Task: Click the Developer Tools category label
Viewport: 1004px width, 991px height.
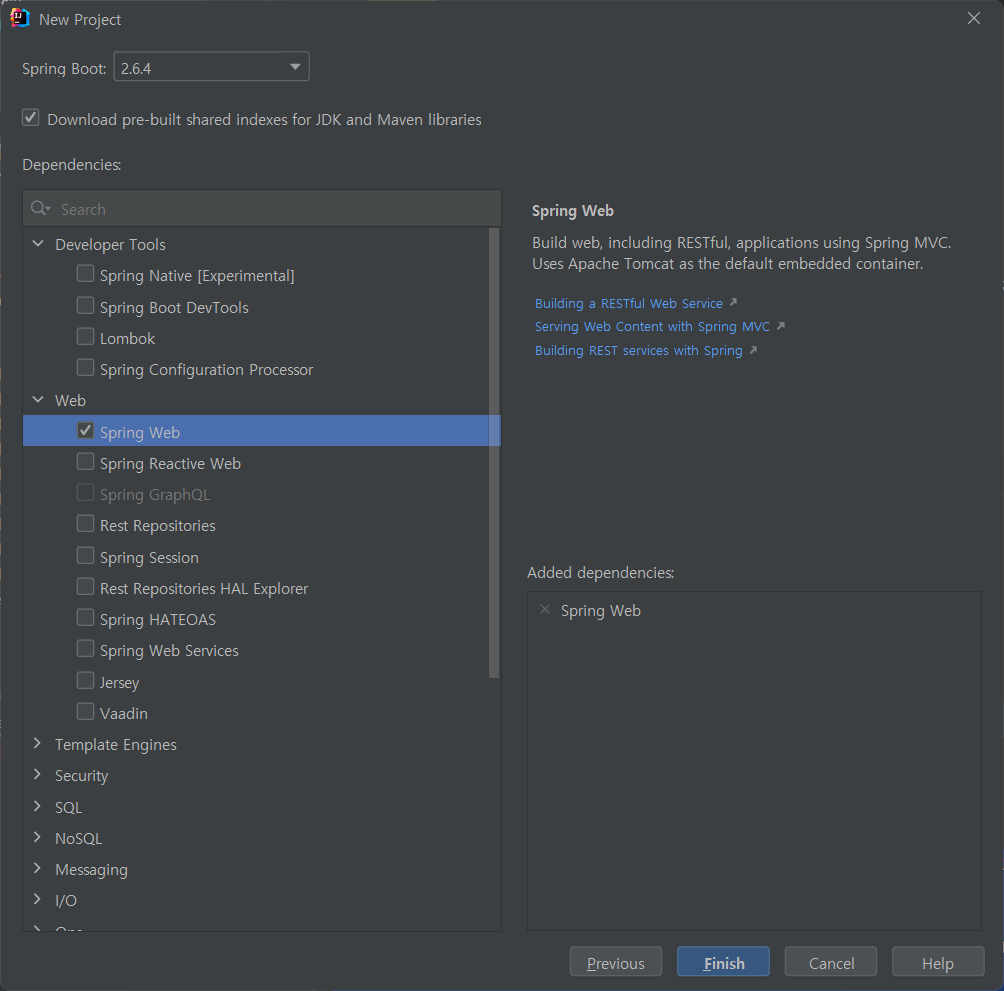Action: coord(110,245)
